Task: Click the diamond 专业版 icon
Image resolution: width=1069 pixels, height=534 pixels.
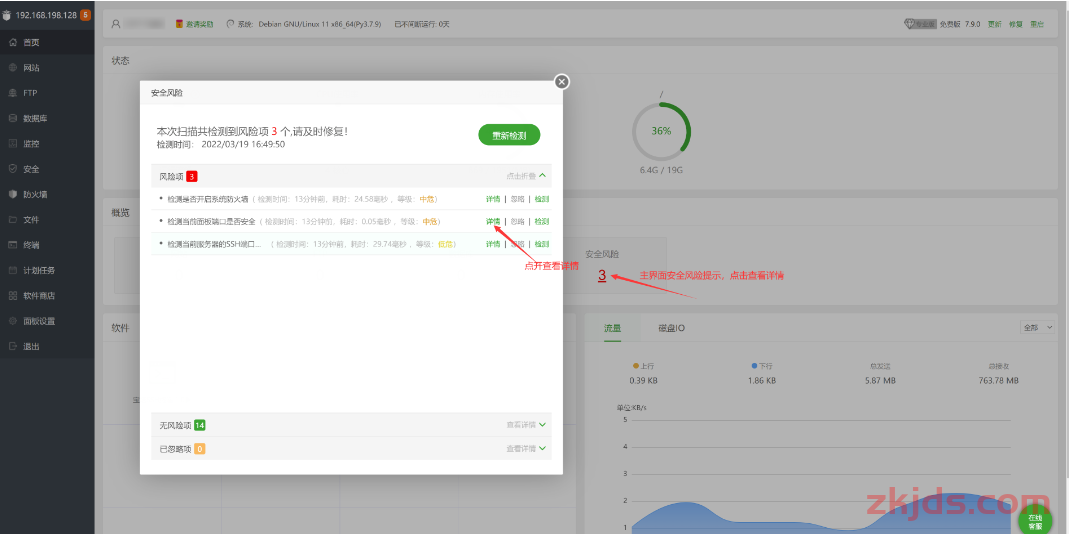Action: (x=909, y=24)
